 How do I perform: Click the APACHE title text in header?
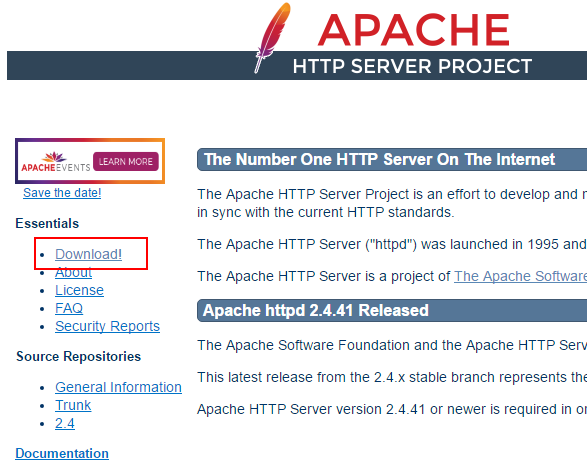pyautogui.click(x=414, y=30)
